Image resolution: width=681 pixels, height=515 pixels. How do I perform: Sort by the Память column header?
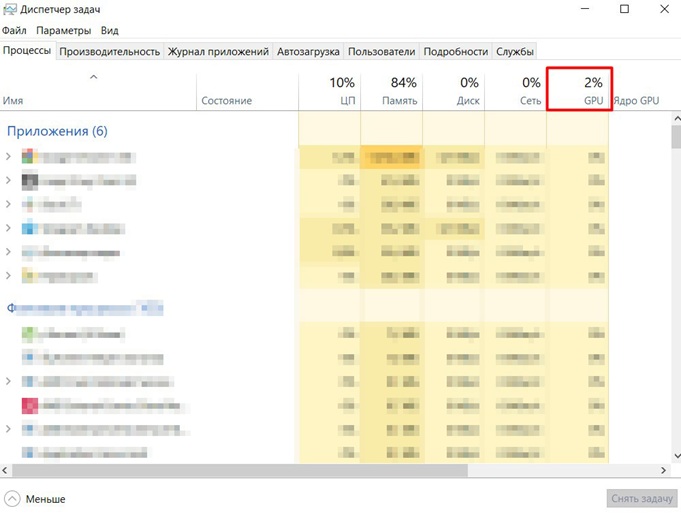391,90
